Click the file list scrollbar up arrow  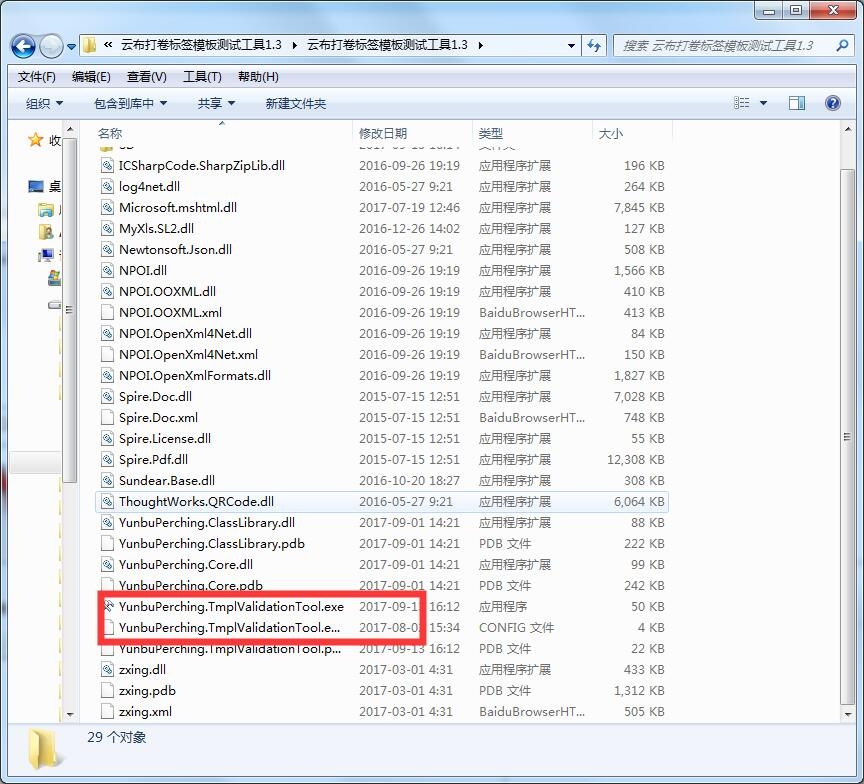pyautogui.click(x=847, y=129)
